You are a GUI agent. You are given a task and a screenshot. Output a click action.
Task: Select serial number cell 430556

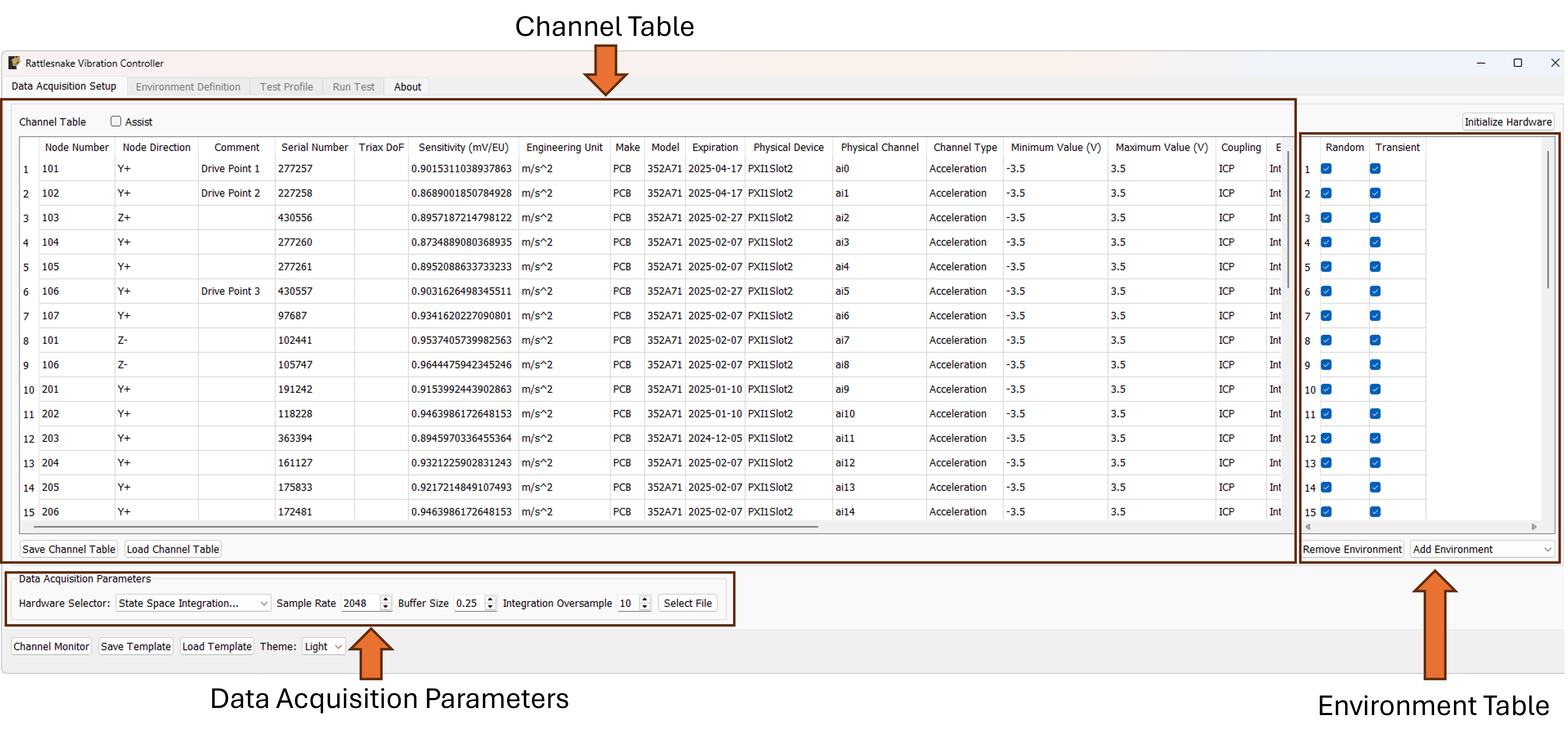(315, 218)
